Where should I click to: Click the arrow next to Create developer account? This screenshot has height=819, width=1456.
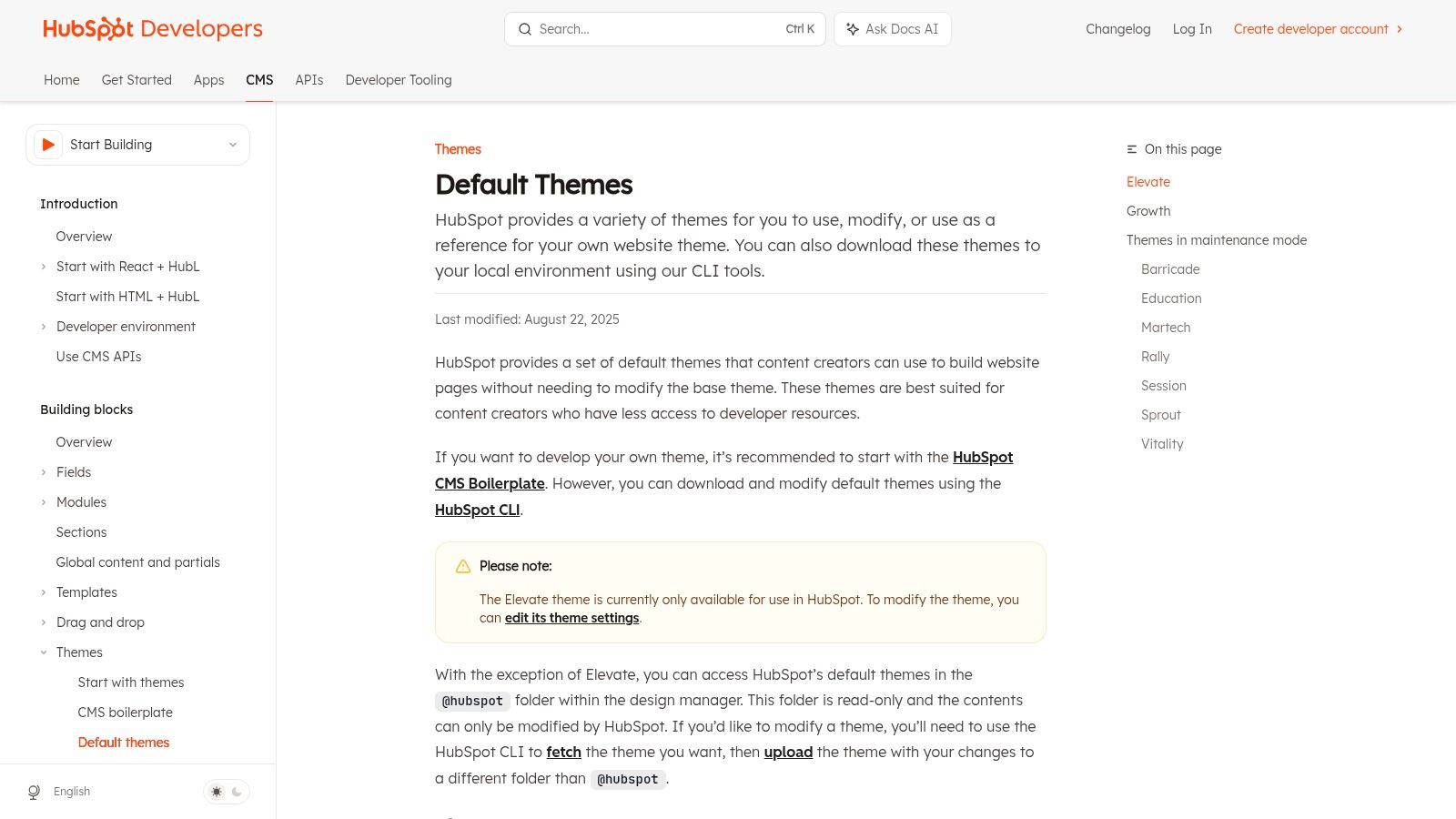1399,28
